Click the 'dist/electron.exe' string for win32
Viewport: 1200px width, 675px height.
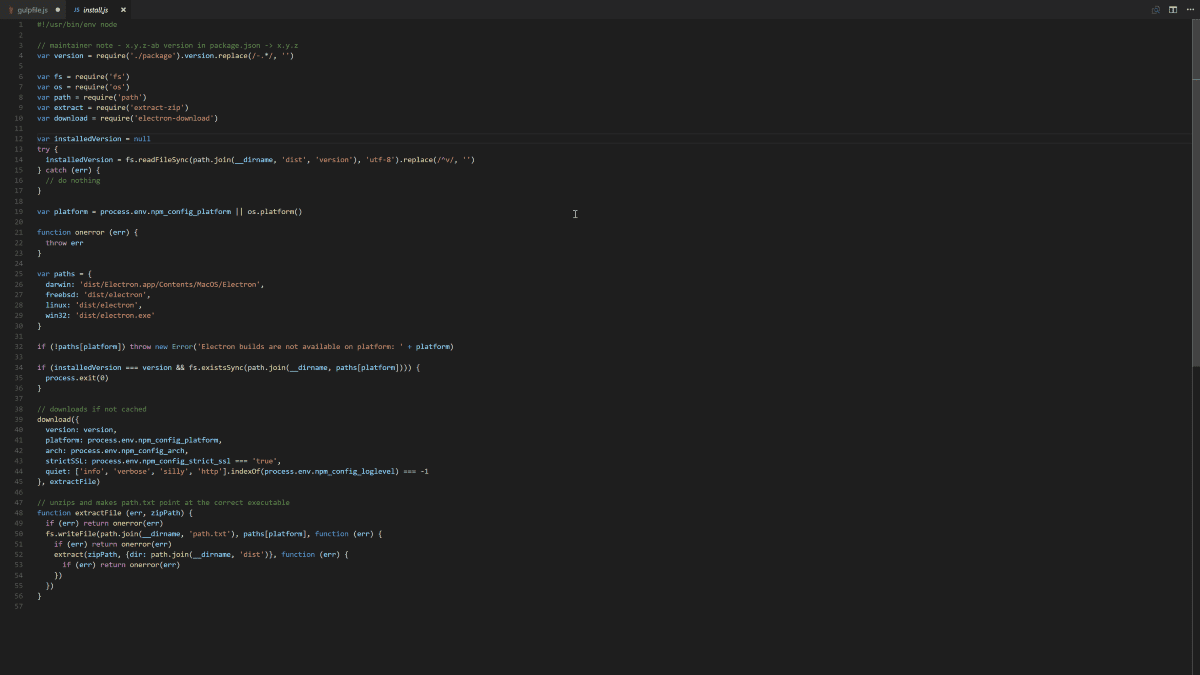point(115,315)
